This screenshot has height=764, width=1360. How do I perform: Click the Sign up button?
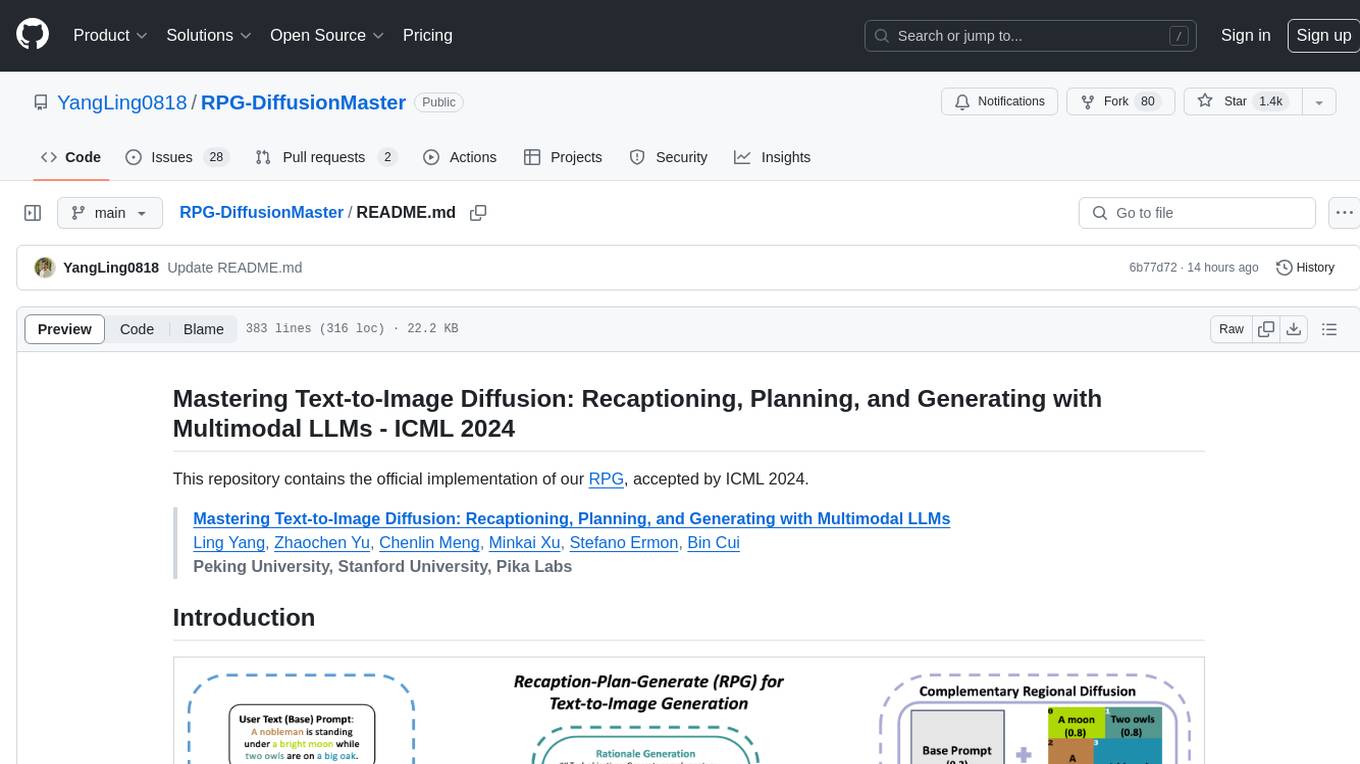pos(1323,35)
